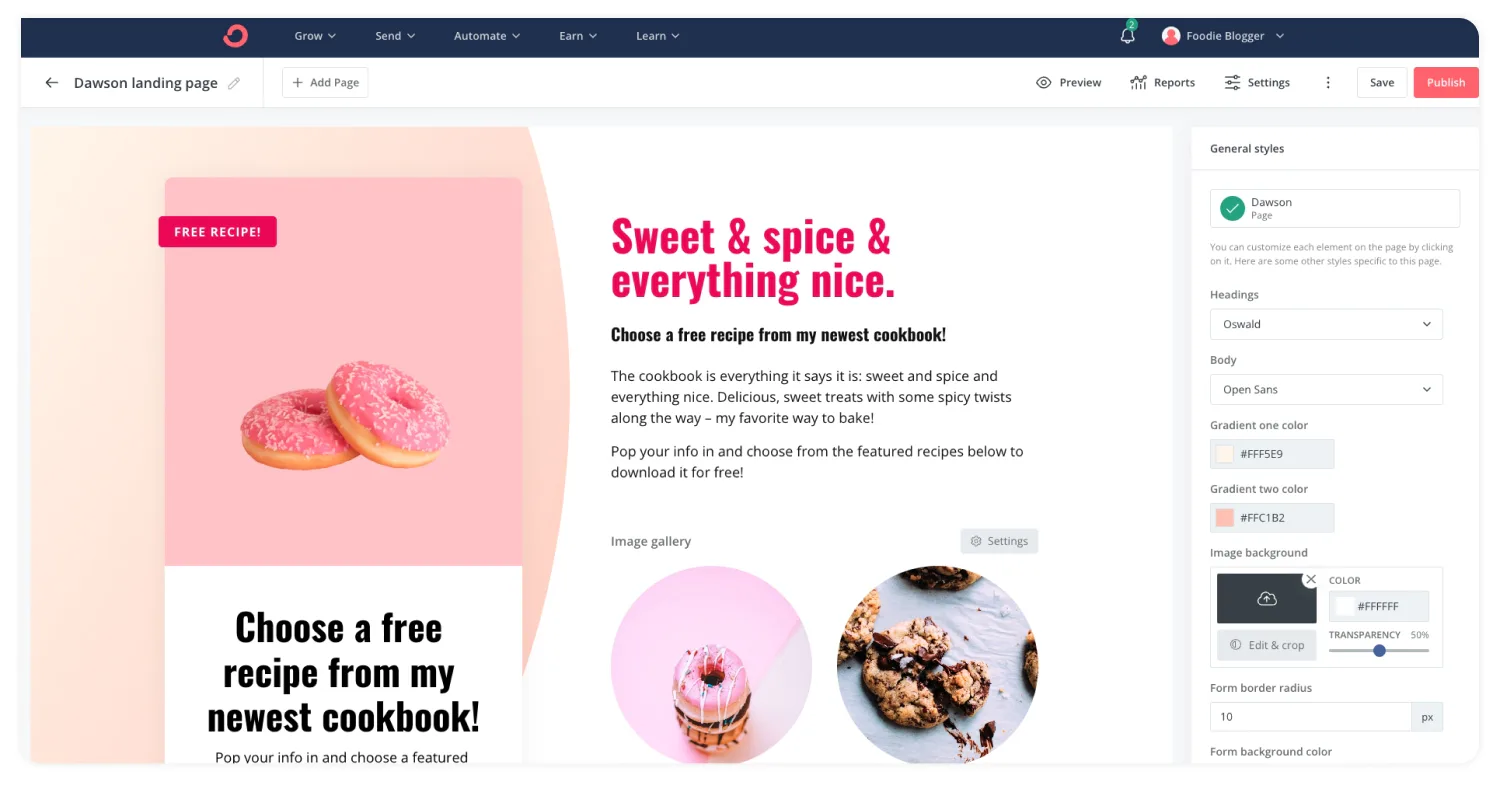Click the Add Page button
This screenshot has height=796, width=1500.
tap(325, 83)
